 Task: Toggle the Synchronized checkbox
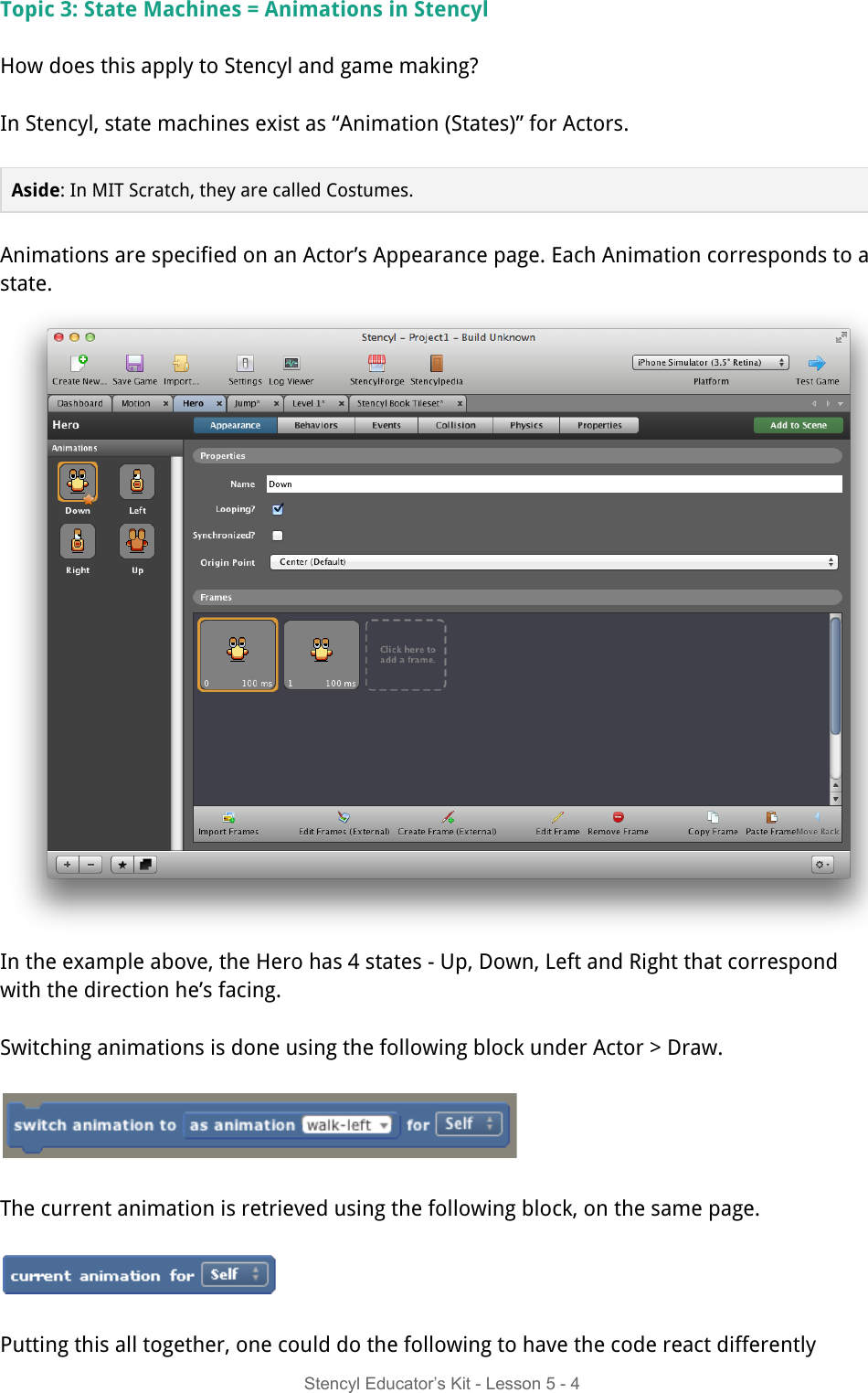(278, 536)
